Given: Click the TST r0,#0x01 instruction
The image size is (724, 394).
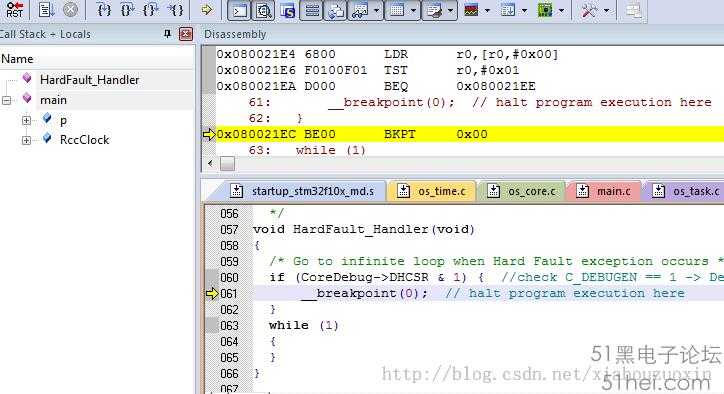Looking at the screenshot, I should (x=452, y=70).
